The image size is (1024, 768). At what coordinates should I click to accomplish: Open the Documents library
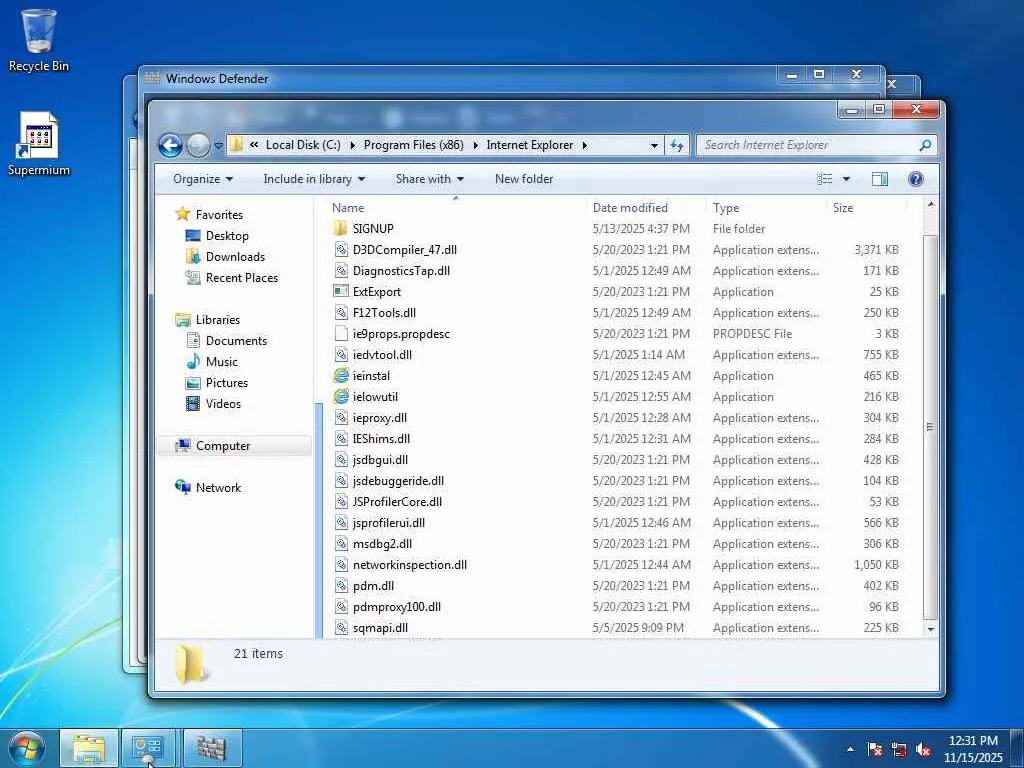236,341
